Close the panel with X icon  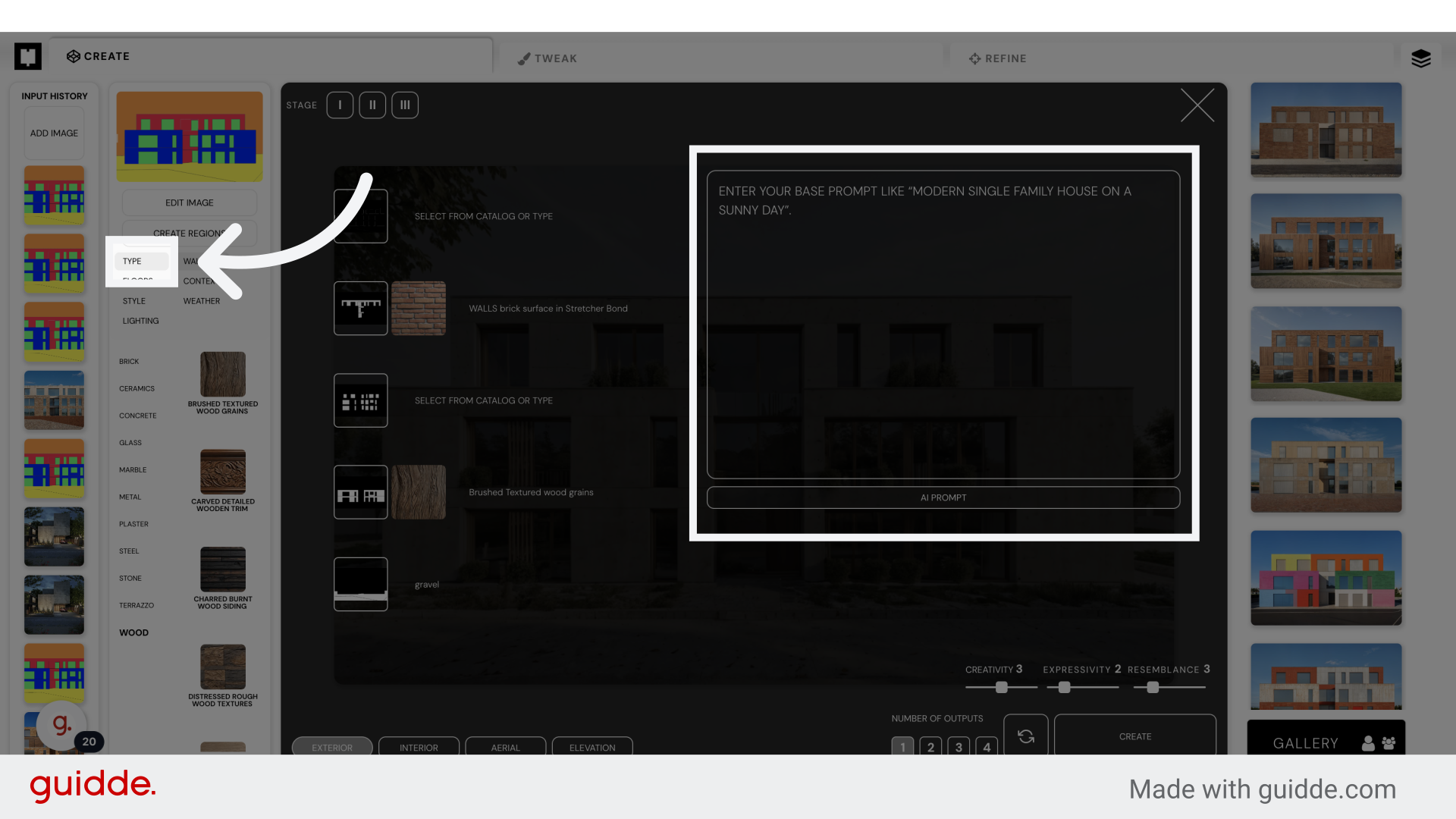pos(1197,105)
